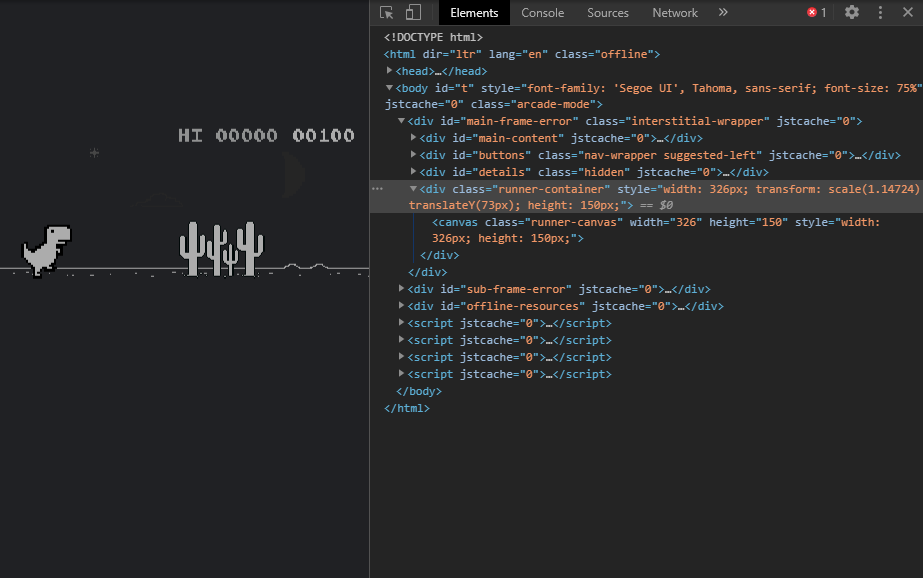Expand the offline-resources div

pyautogui.click(x=402, y=306)
